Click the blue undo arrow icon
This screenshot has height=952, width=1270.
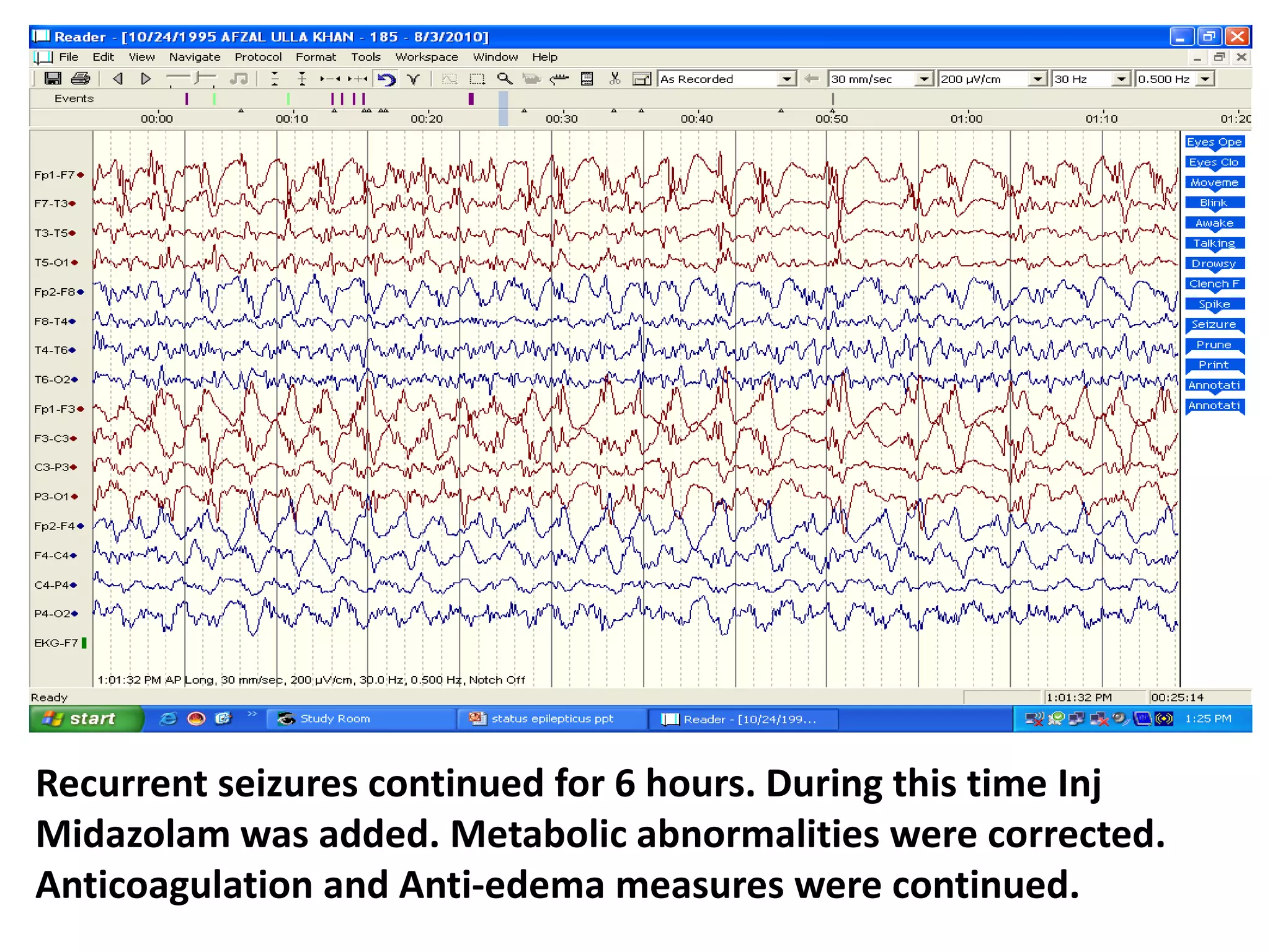coord(386,79)
